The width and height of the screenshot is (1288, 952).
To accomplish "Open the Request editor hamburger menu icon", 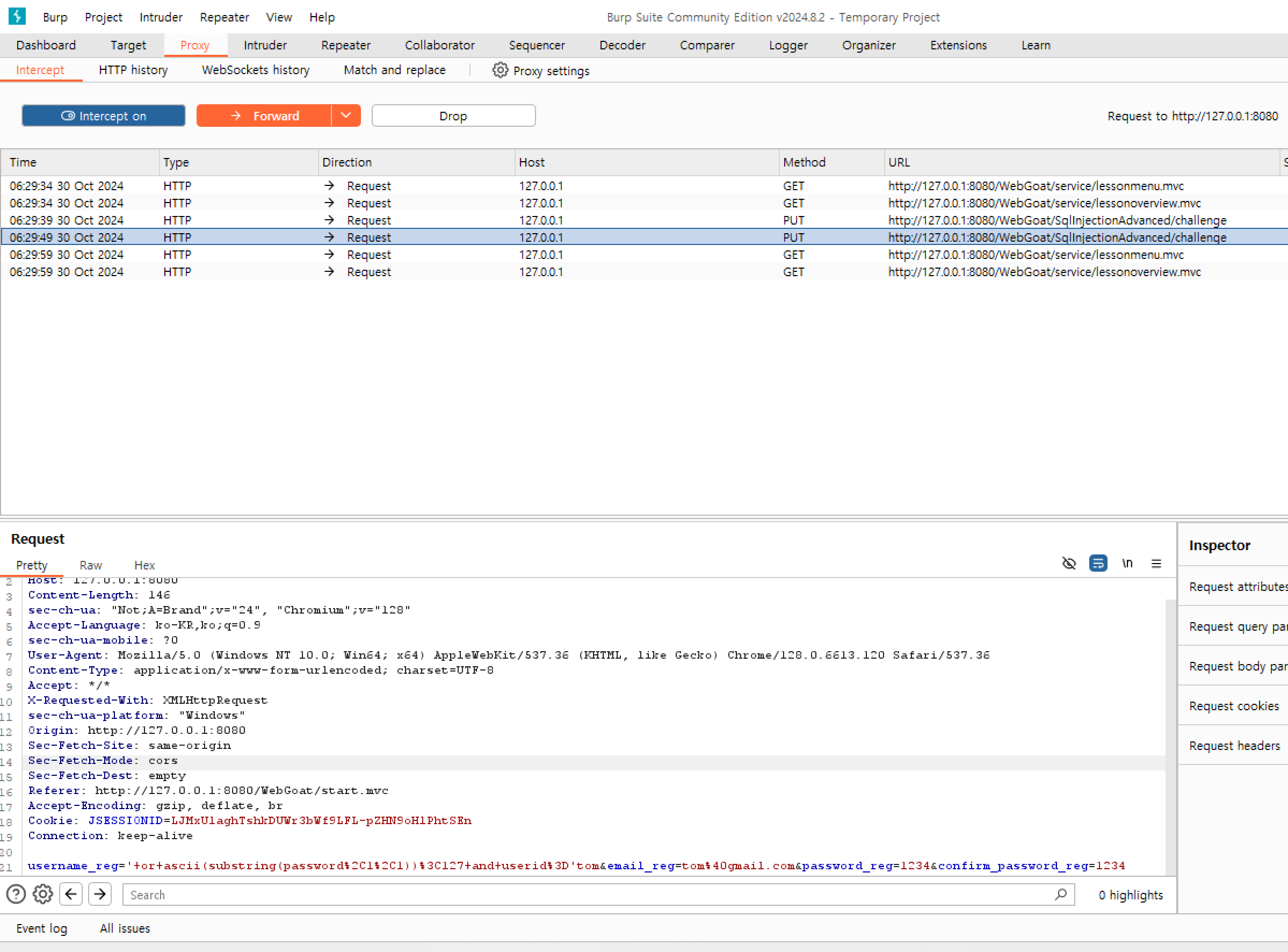I will tap(1156, 563).
